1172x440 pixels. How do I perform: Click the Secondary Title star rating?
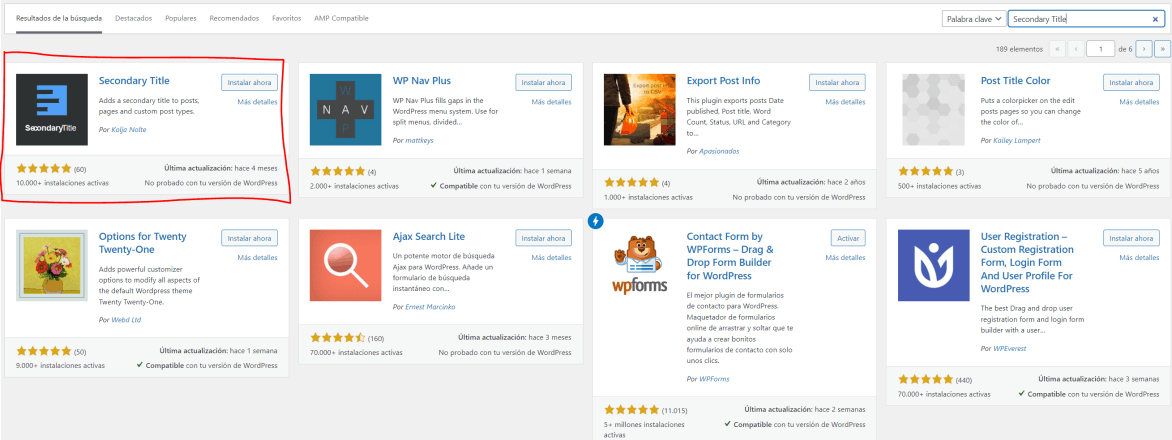[44, 168]
